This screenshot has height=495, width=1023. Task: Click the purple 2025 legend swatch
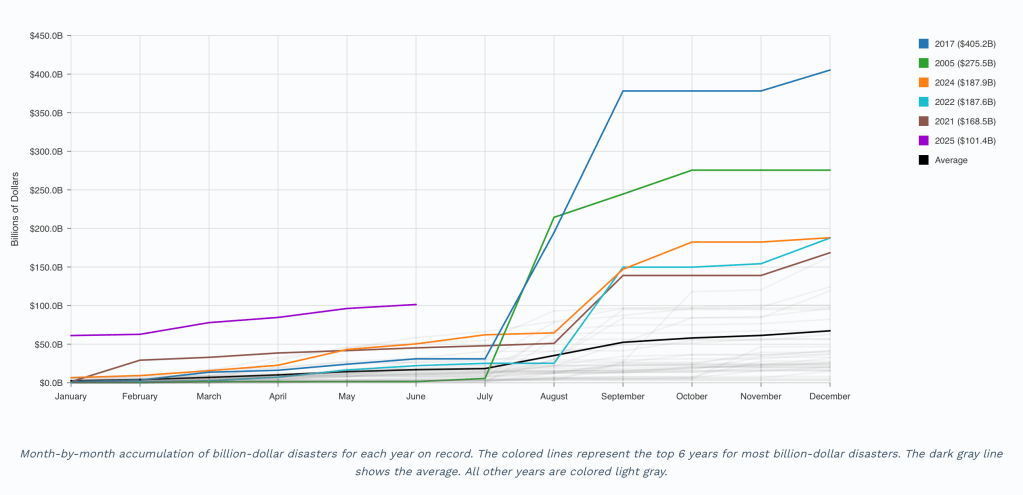[x=924, y=140]
